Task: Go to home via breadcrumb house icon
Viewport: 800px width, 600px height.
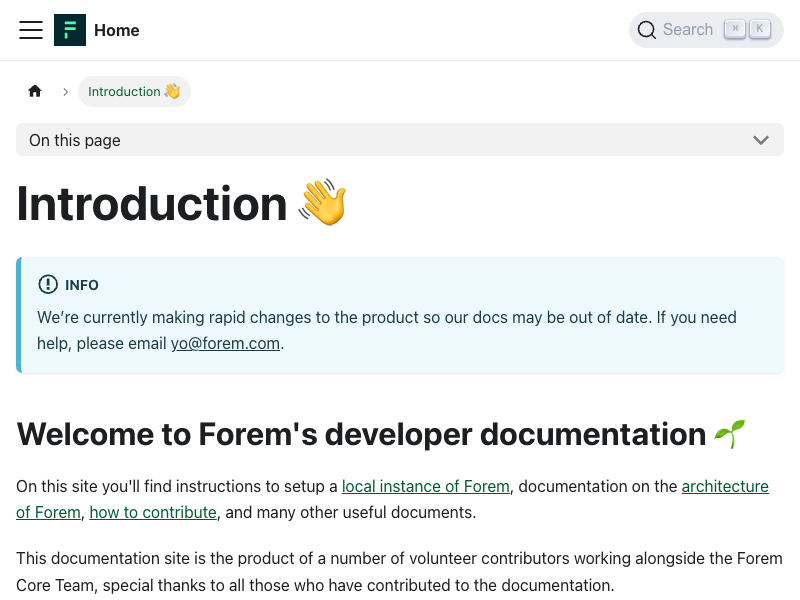Action: point(35,91)
